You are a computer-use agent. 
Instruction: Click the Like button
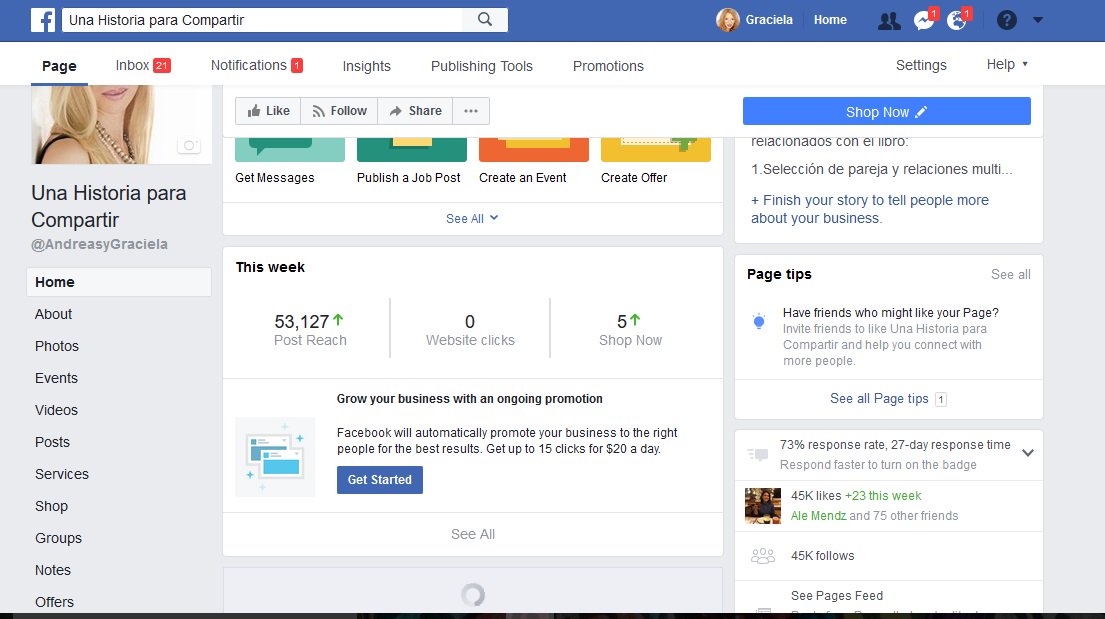click(x=268, y=111)
